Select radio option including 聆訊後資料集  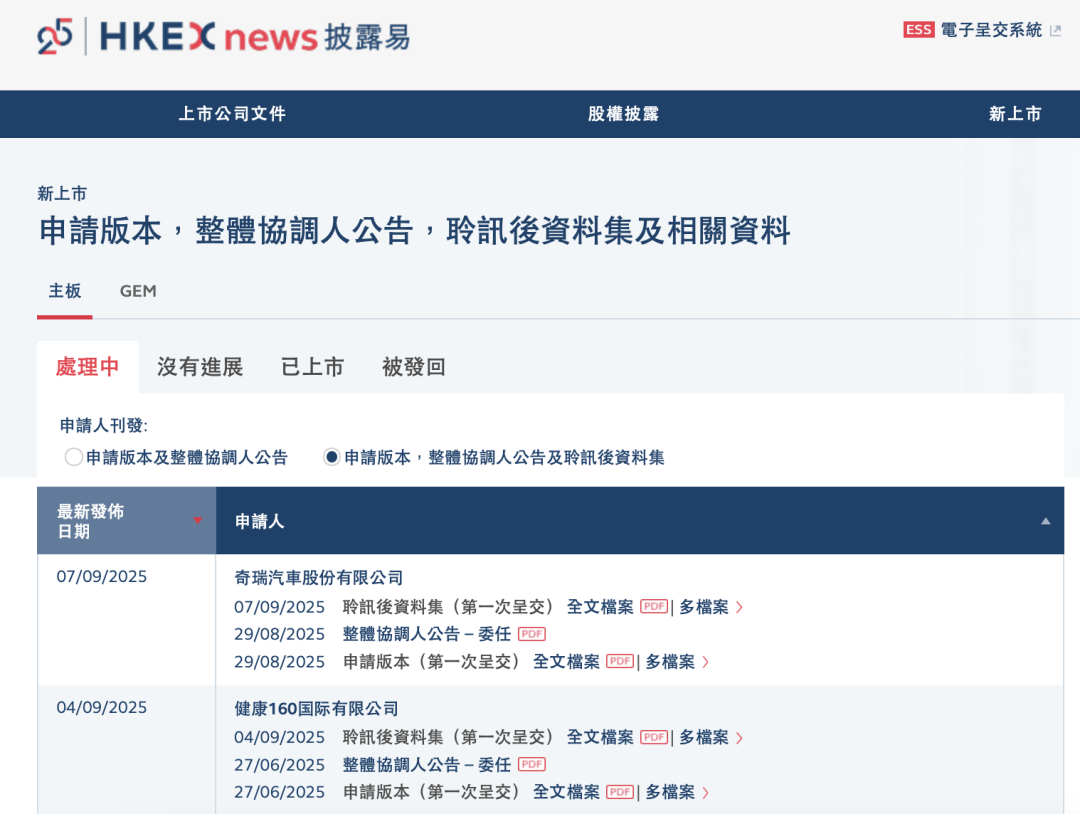[x=332, y=457]
